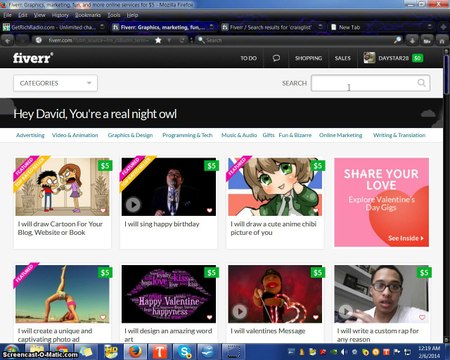Open the SALES page
The image size is (450, 360).
(x=343, y=58)
